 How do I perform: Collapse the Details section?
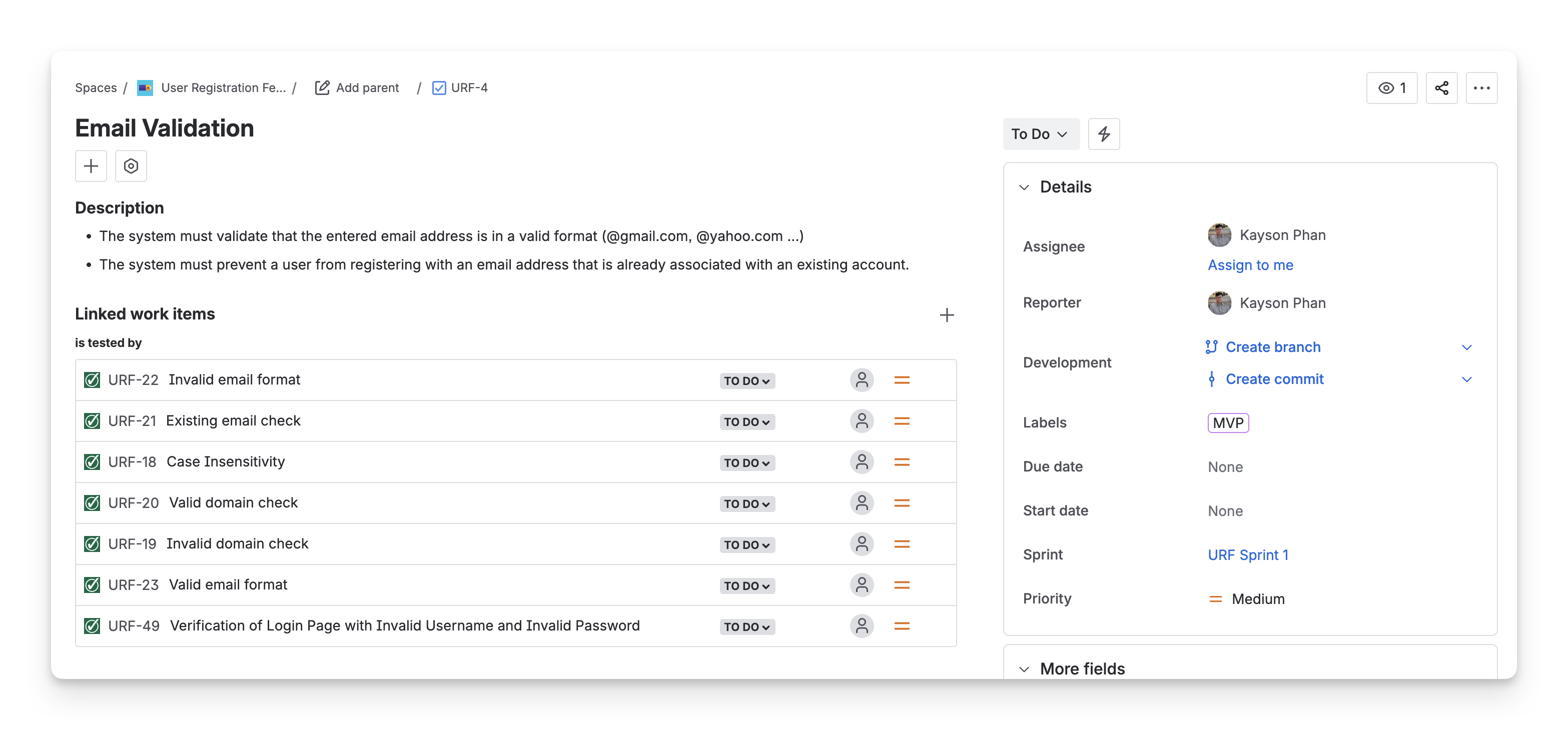(x=1025, y=187)
